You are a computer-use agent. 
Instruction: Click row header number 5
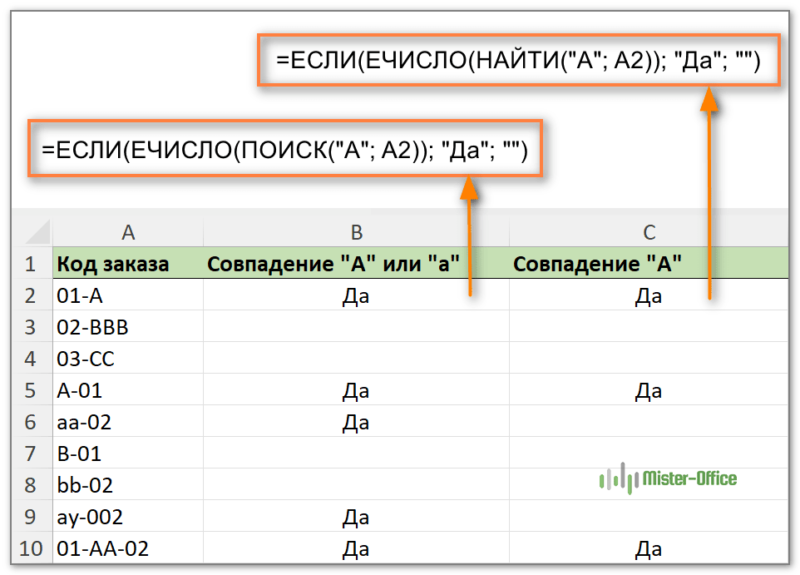pyautogui.click(x=30, y=391)
